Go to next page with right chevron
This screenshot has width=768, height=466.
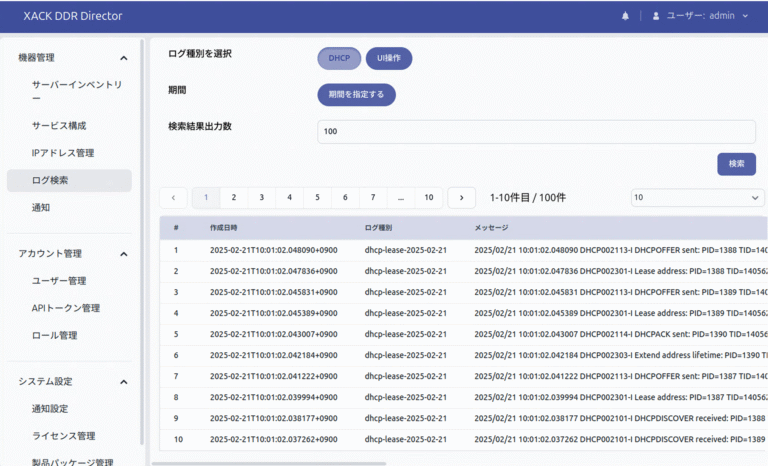(x=461, y=198)
